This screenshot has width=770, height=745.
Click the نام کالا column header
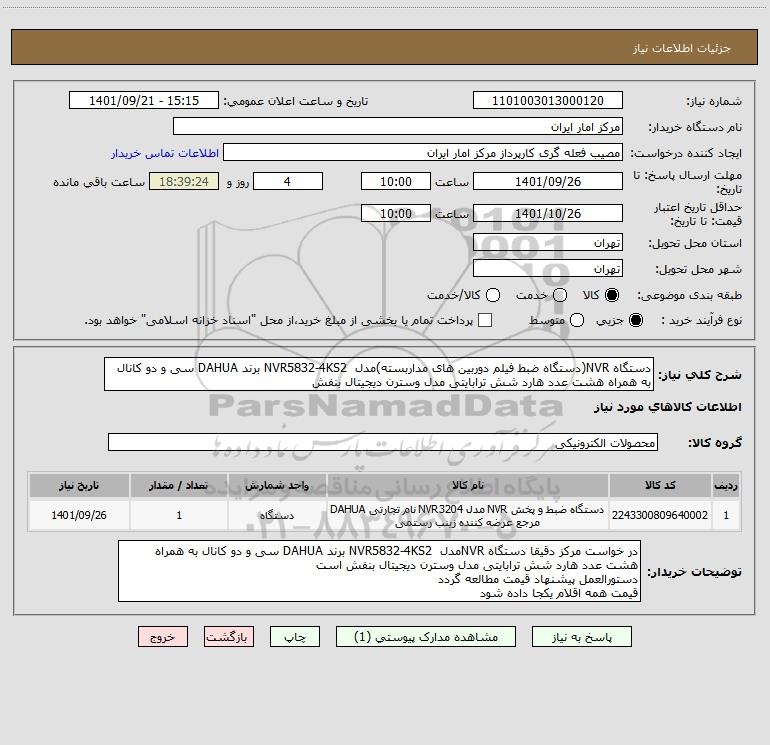[x=468, y=485]
